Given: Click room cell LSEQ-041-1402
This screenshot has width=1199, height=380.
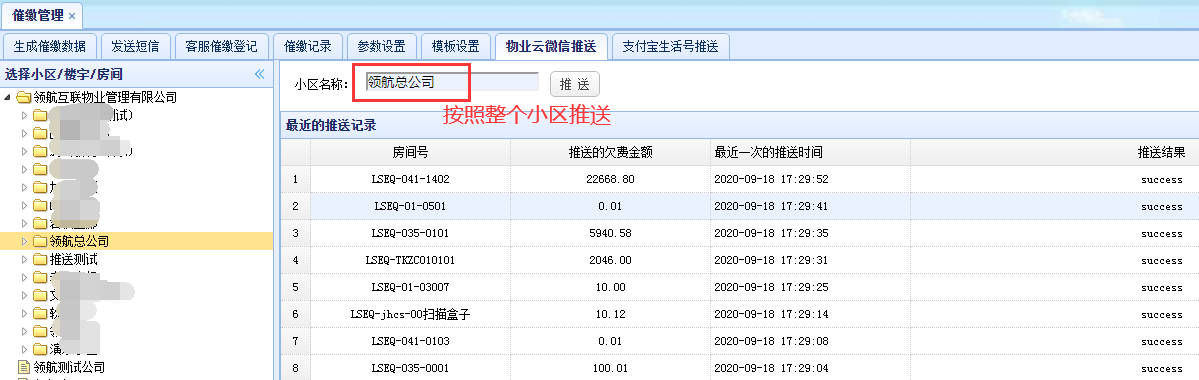Looking at the screenshot, I should 411,179.
